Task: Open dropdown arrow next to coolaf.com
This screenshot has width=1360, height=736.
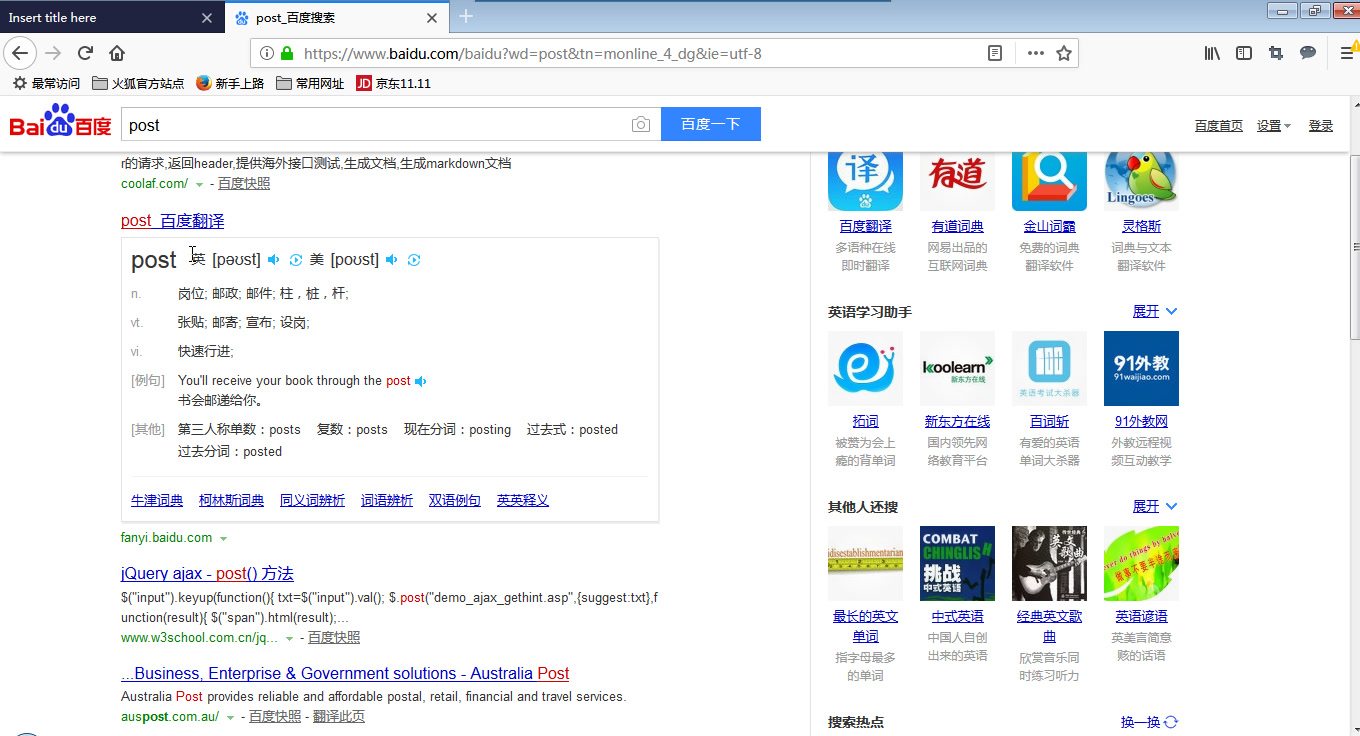Action: coord(199,185)
